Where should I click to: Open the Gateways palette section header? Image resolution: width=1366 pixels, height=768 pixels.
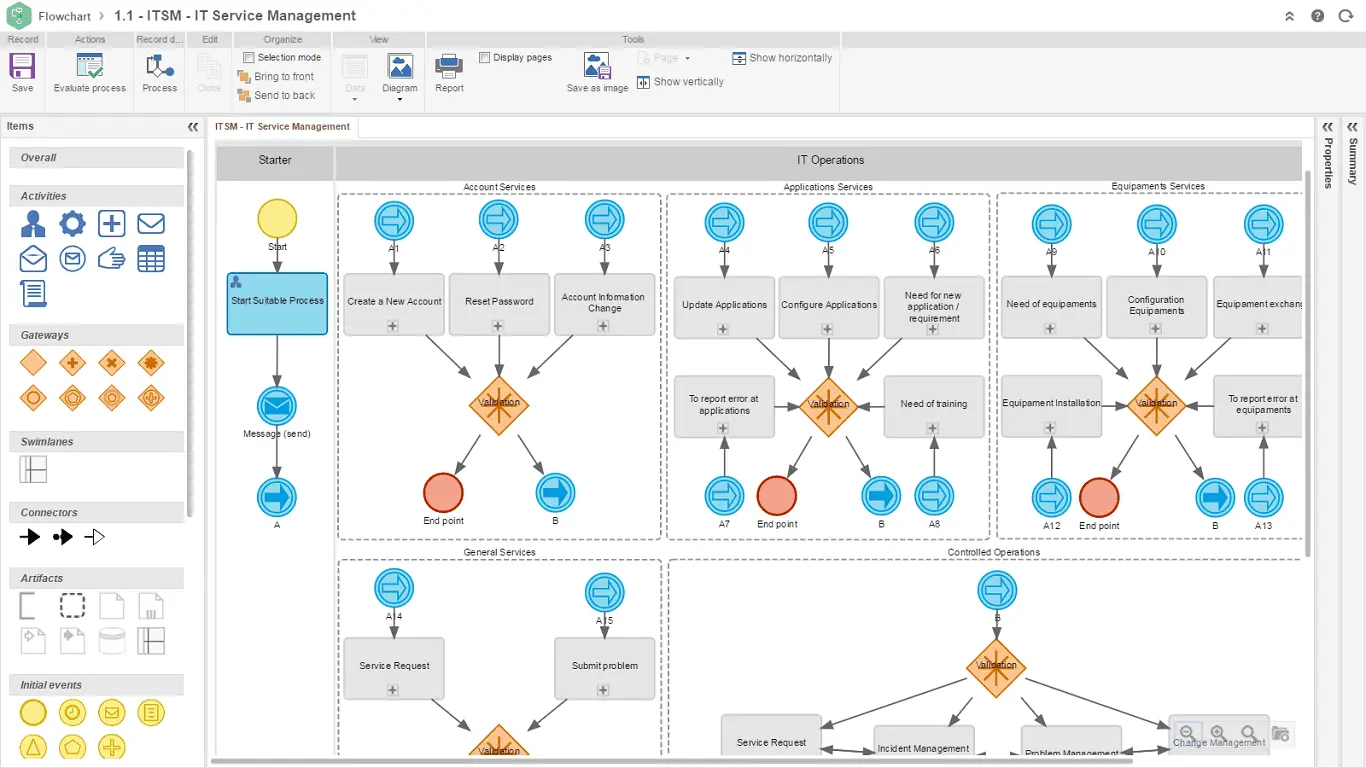point(97,335)
